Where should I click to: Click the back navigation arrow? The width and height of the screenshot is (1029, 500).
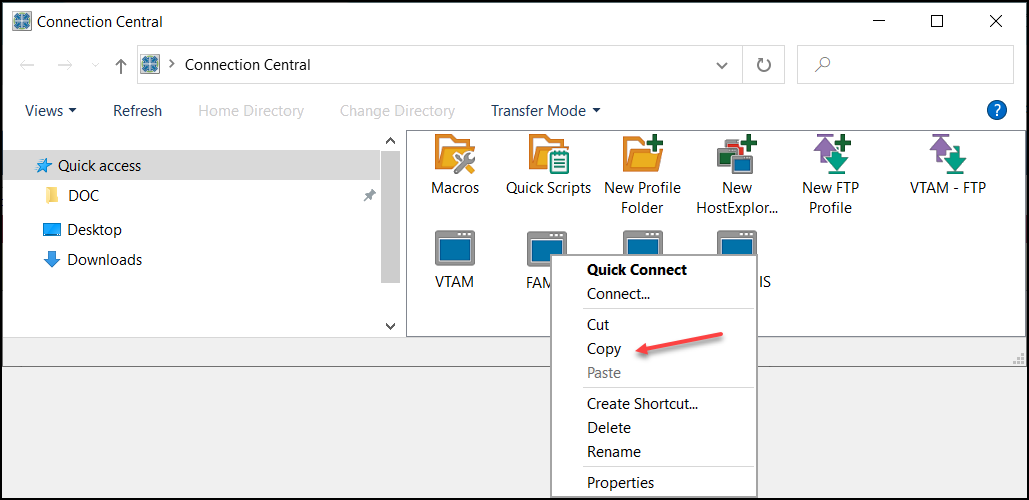coord(27,65)
